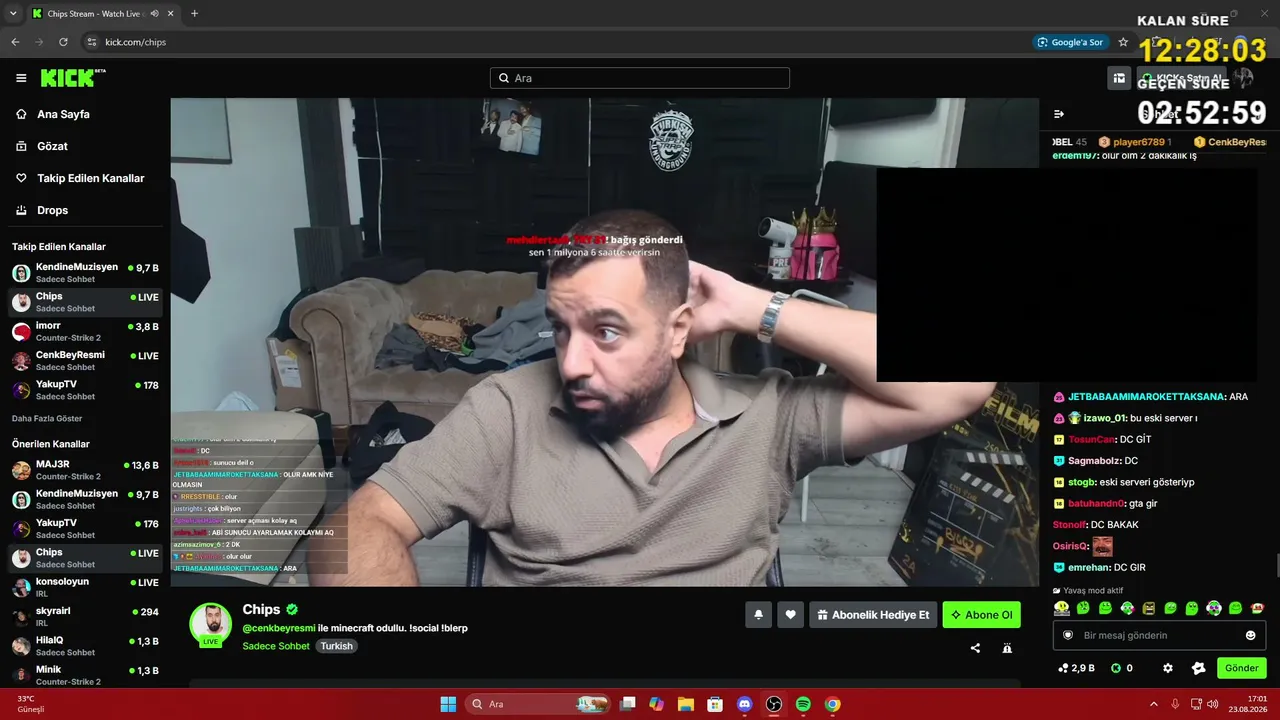
Task: Click the star-shaped chat icon next to the gear
Action: pos(1199,668)
